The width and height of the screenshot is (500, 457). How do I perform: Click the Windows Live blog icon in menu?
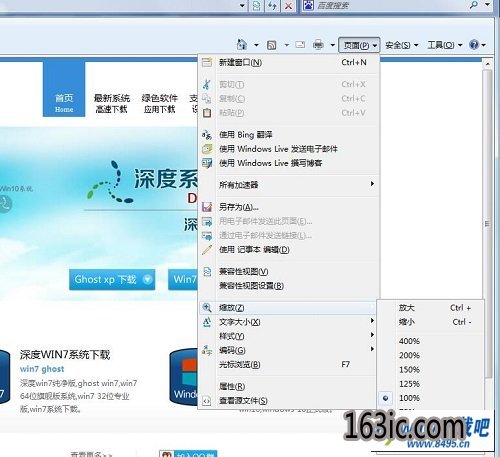207,163
